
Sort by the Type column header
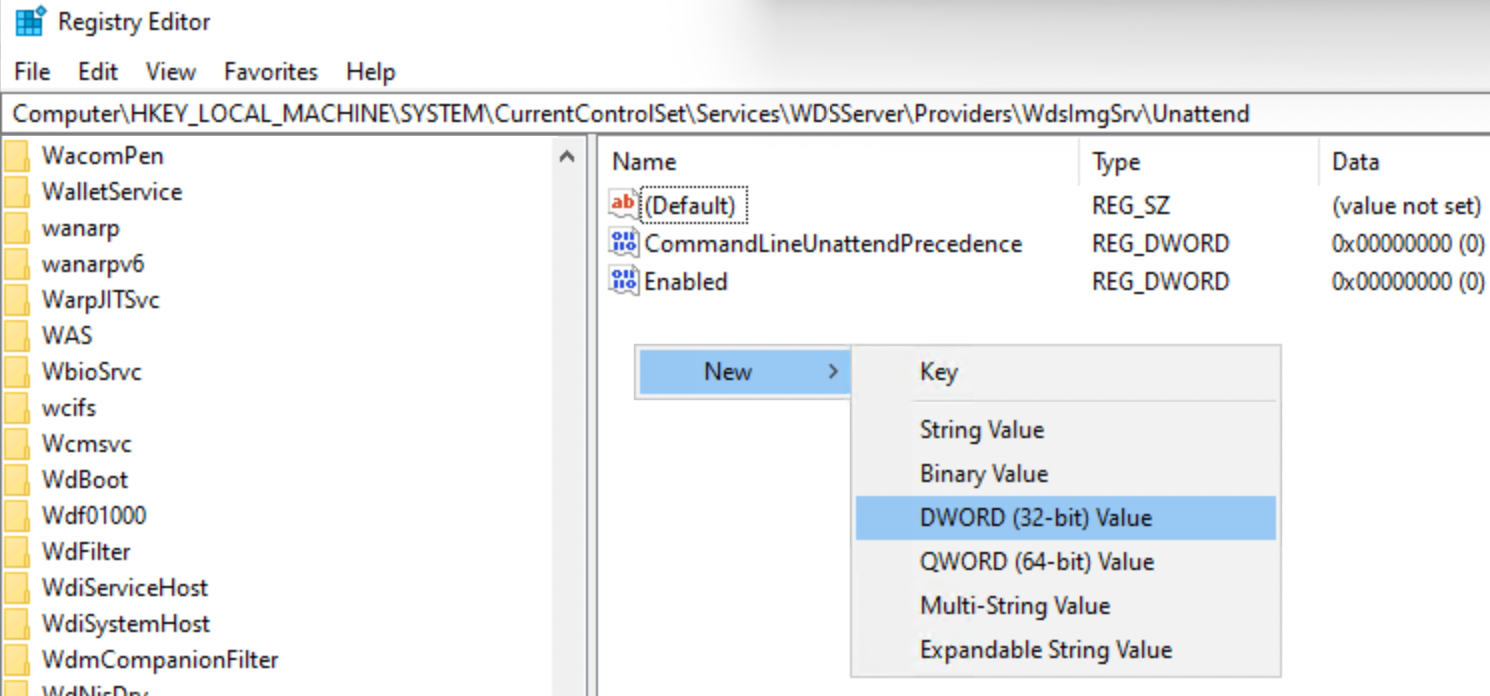(1115, 162)
